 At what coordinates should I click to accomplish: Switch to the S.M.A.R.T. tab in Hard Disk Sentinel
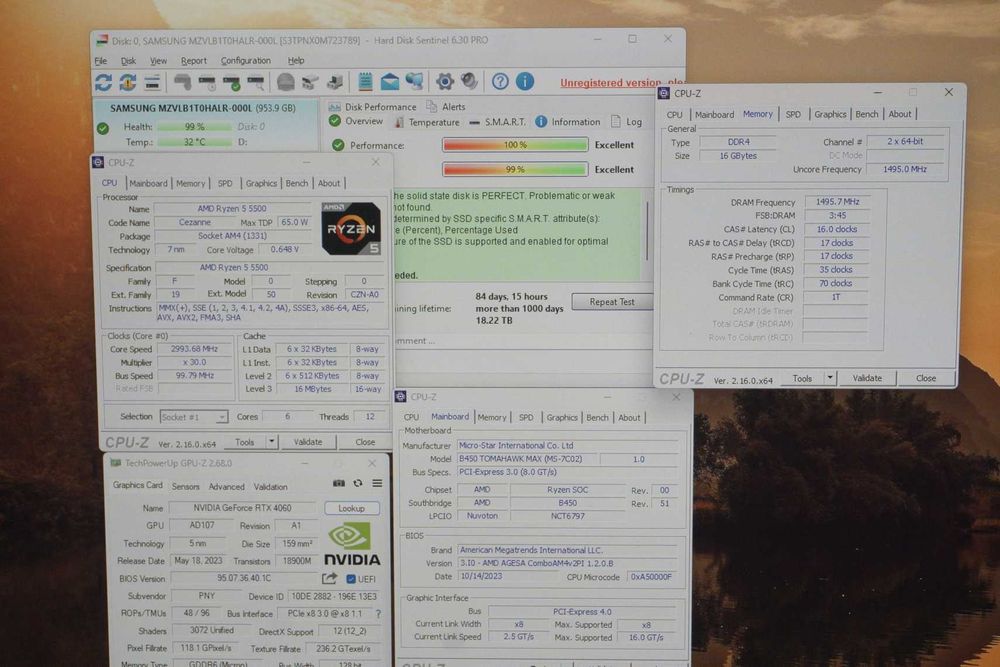pyautogui.click(x=497, y=122)
